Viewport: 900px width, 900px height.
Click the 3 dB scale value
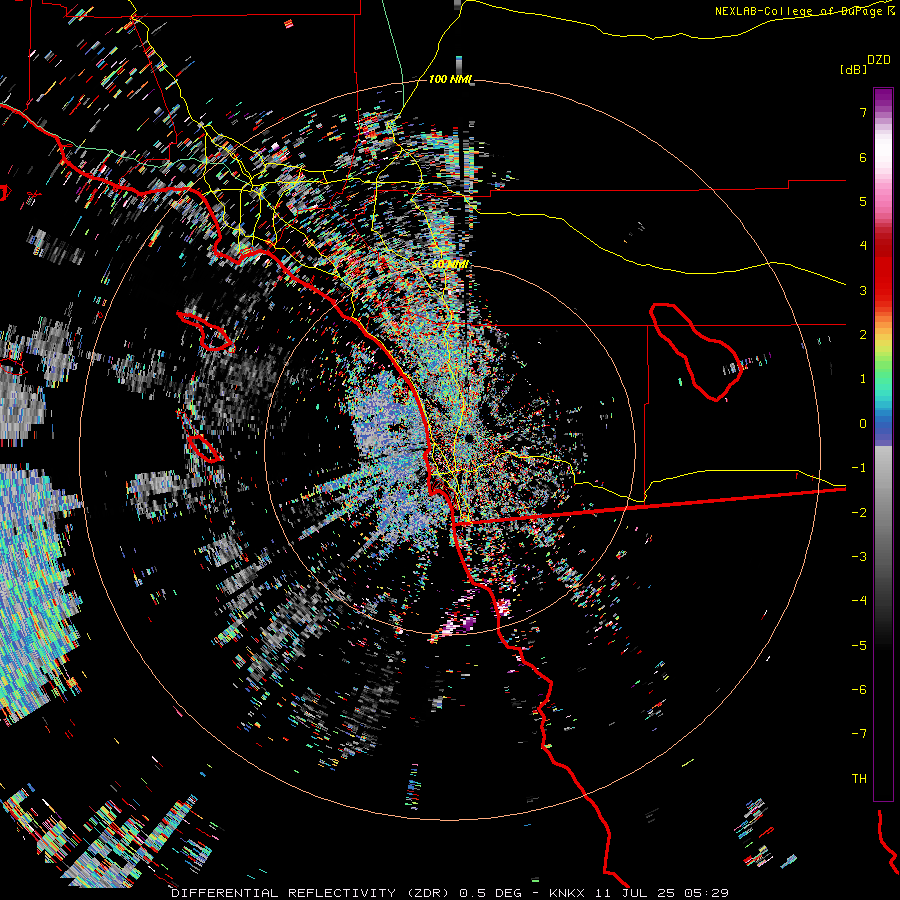863,290
